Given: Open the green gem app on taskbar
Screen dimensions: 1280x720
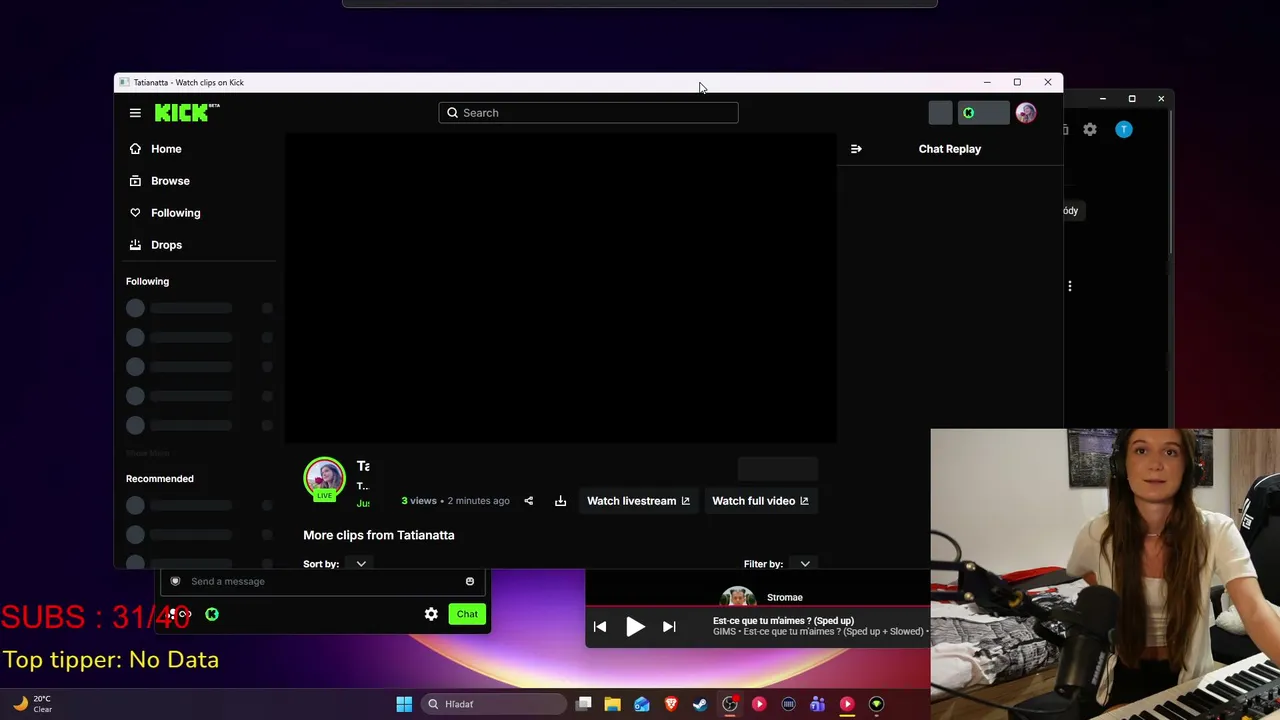Looking at the screenshot, I should (876, 704).
